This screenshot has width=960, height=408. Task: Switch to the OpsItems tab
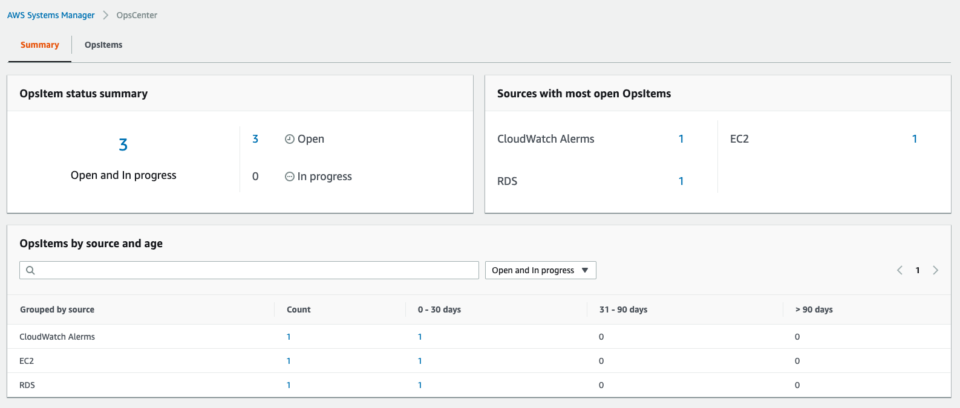coord(103,45)
